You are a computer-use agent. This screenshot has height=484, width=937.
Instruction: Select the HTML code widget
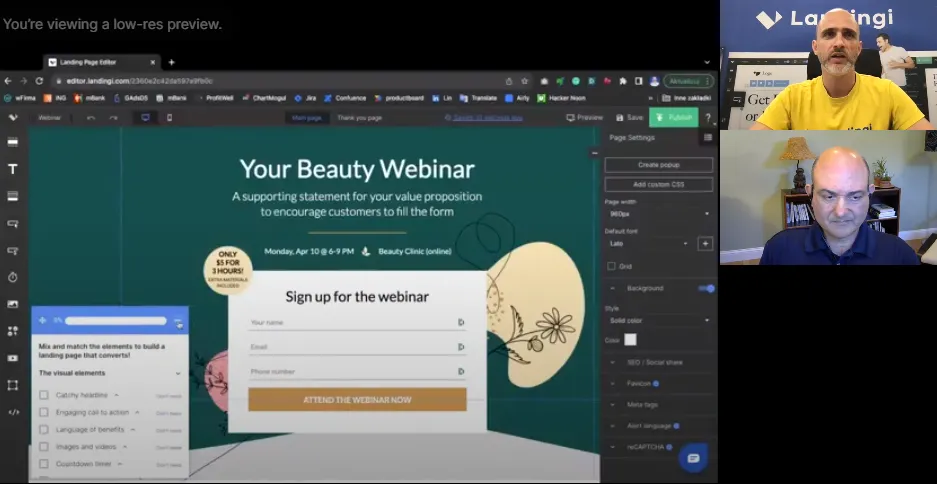click(13, 412)
